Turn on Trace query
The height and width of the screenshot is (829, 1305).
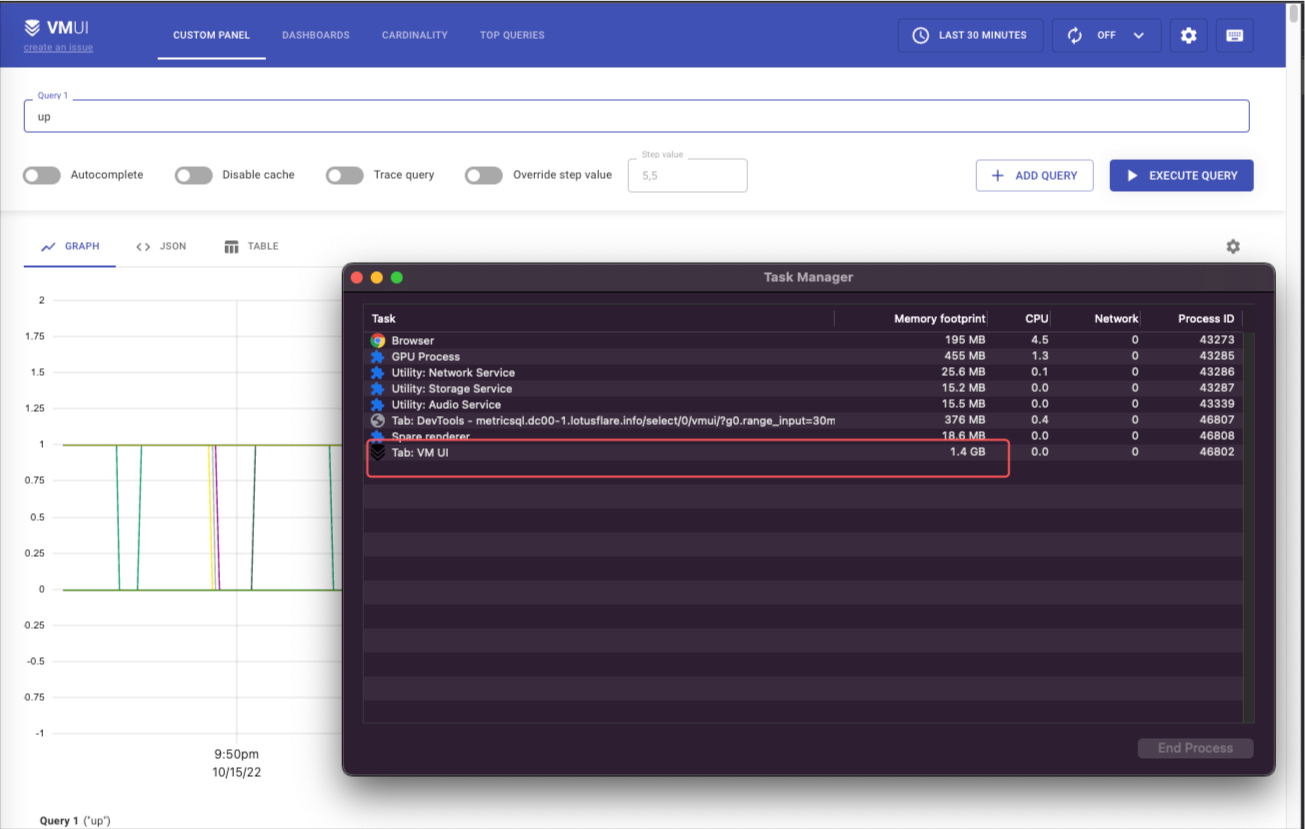(x=344, y=175)
